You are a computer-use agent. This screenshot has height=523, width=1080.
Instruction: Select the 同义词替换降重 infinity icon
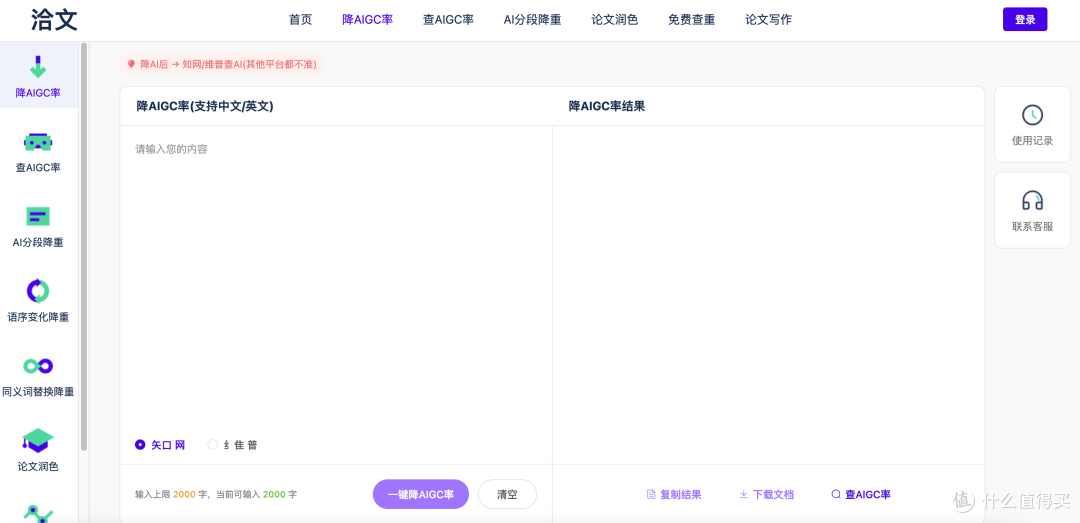[38, 366]
